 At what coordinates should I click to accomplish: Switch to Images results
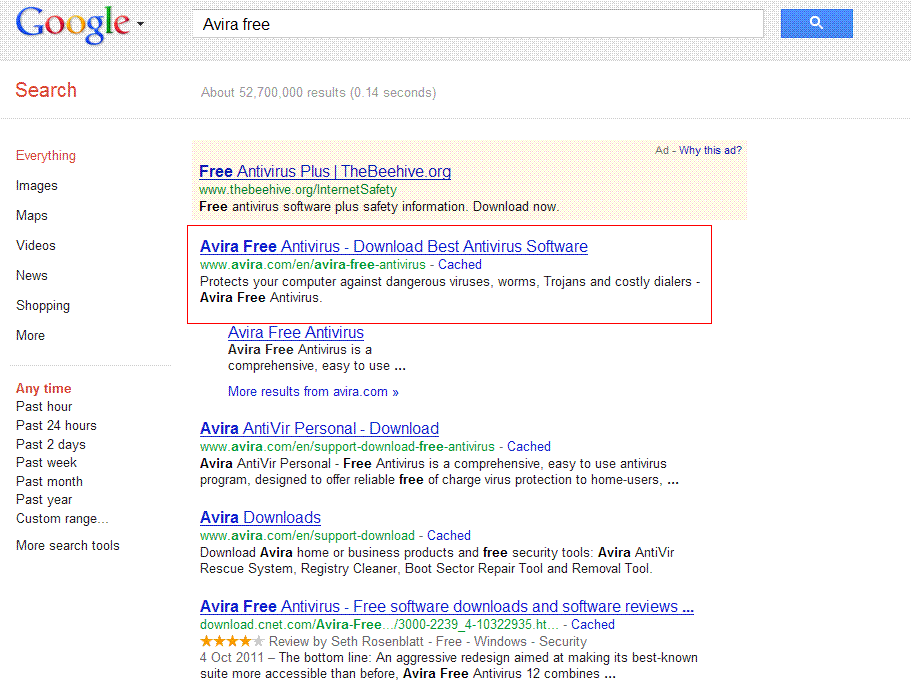point(37,186)
